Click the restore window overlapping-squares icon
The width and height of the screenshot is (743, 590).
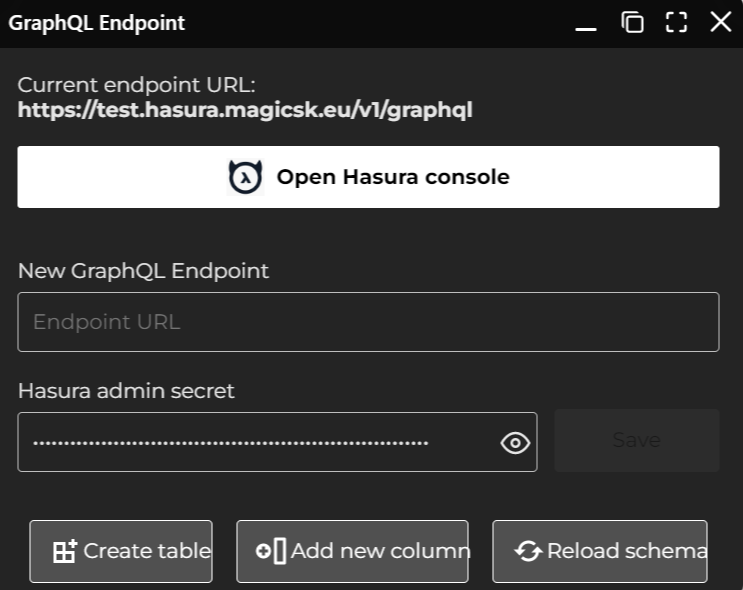(x=632, y=22)
